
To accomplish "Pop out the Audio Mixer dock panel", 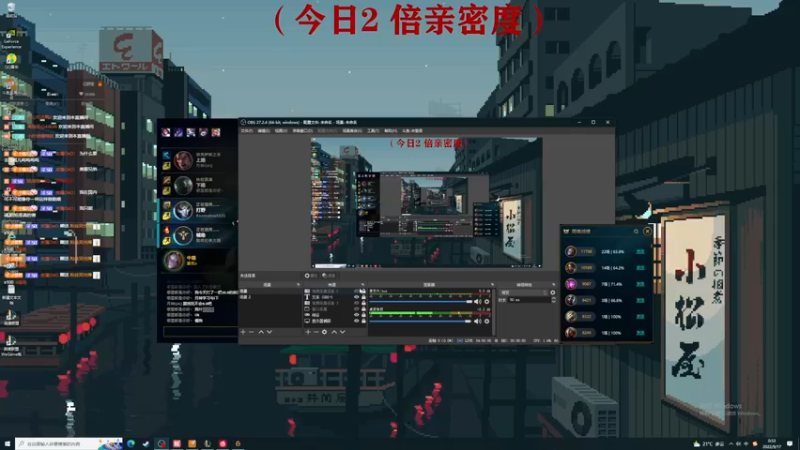I will (492, 285).
